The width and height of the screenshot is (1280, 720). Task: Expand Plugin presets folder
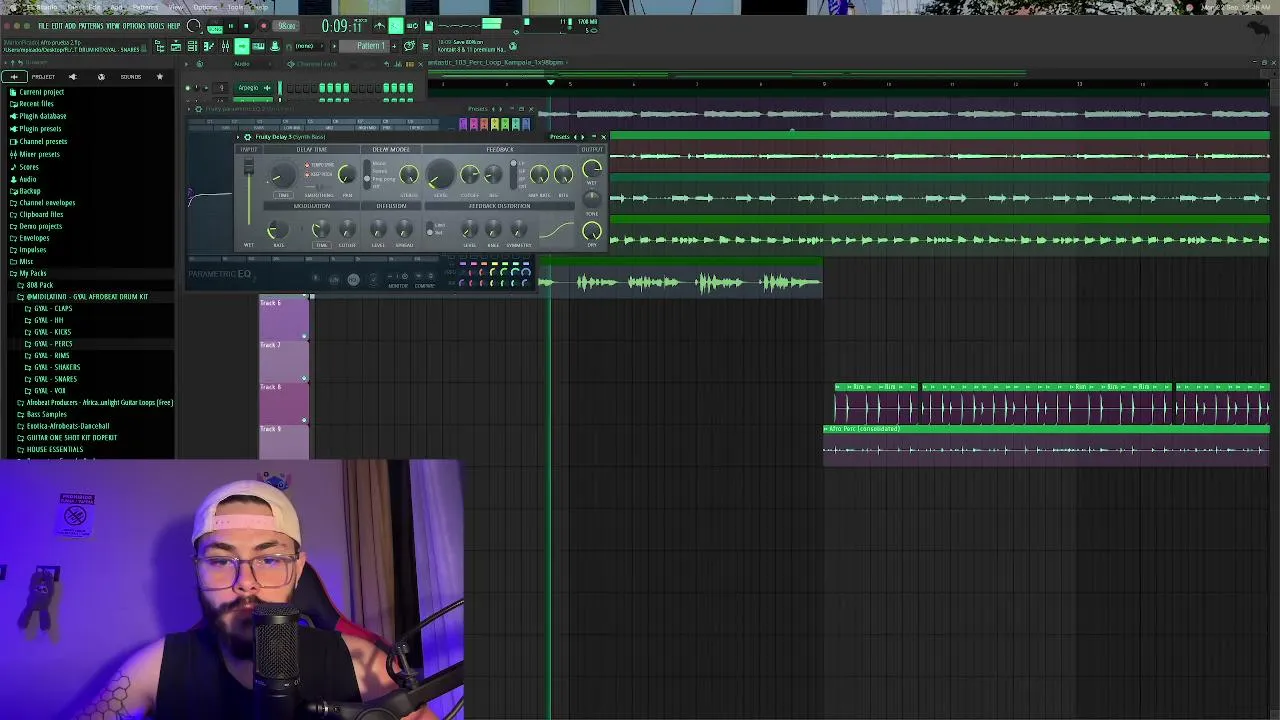pyautogui.click(x=40, y=129)
